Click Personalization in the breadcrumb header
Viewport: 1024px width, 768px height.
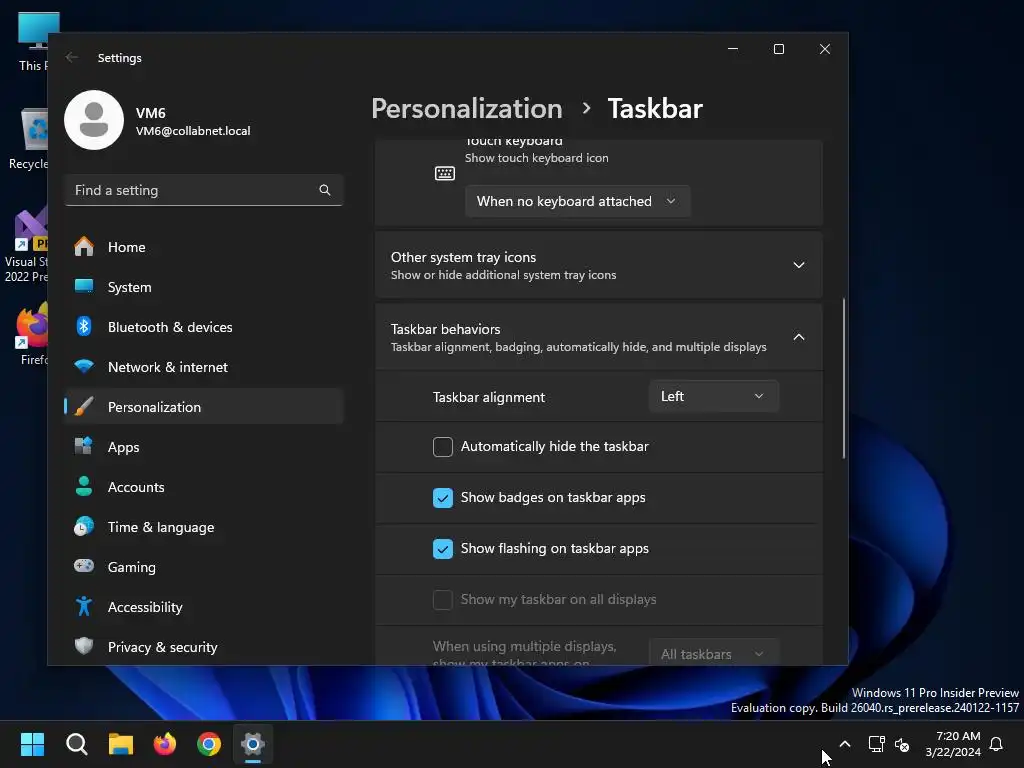click(466, 108)
